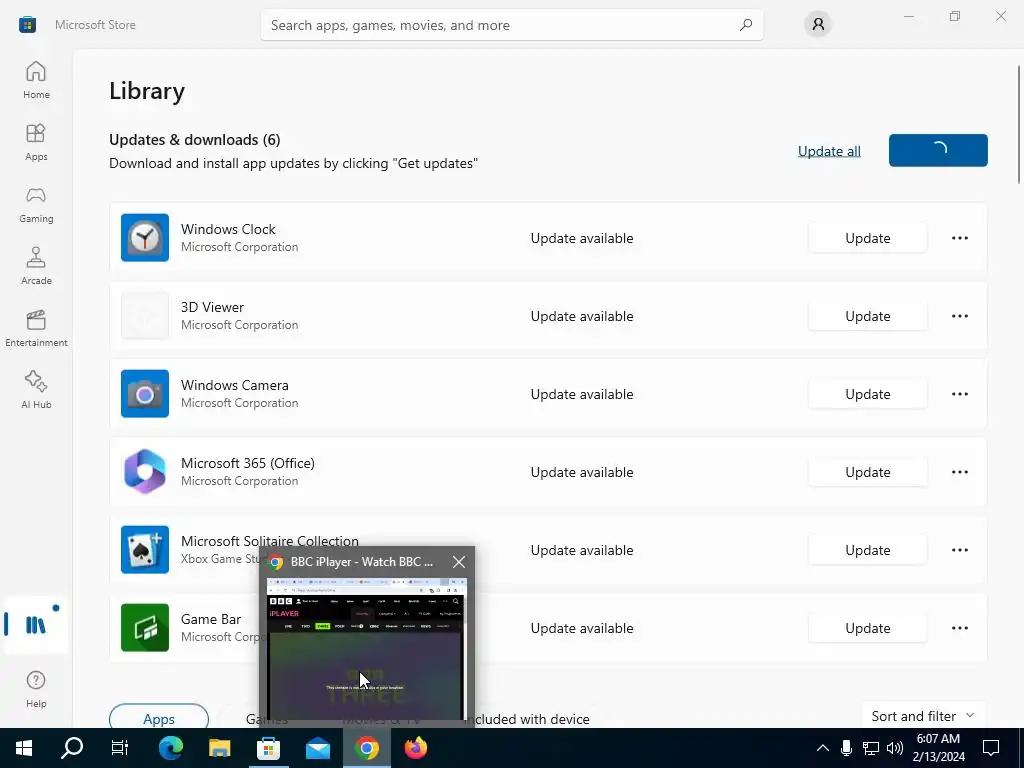Launch Microsoft Edge from taskbar
This screenshot has width=1024, height=768.
point(170,748)
